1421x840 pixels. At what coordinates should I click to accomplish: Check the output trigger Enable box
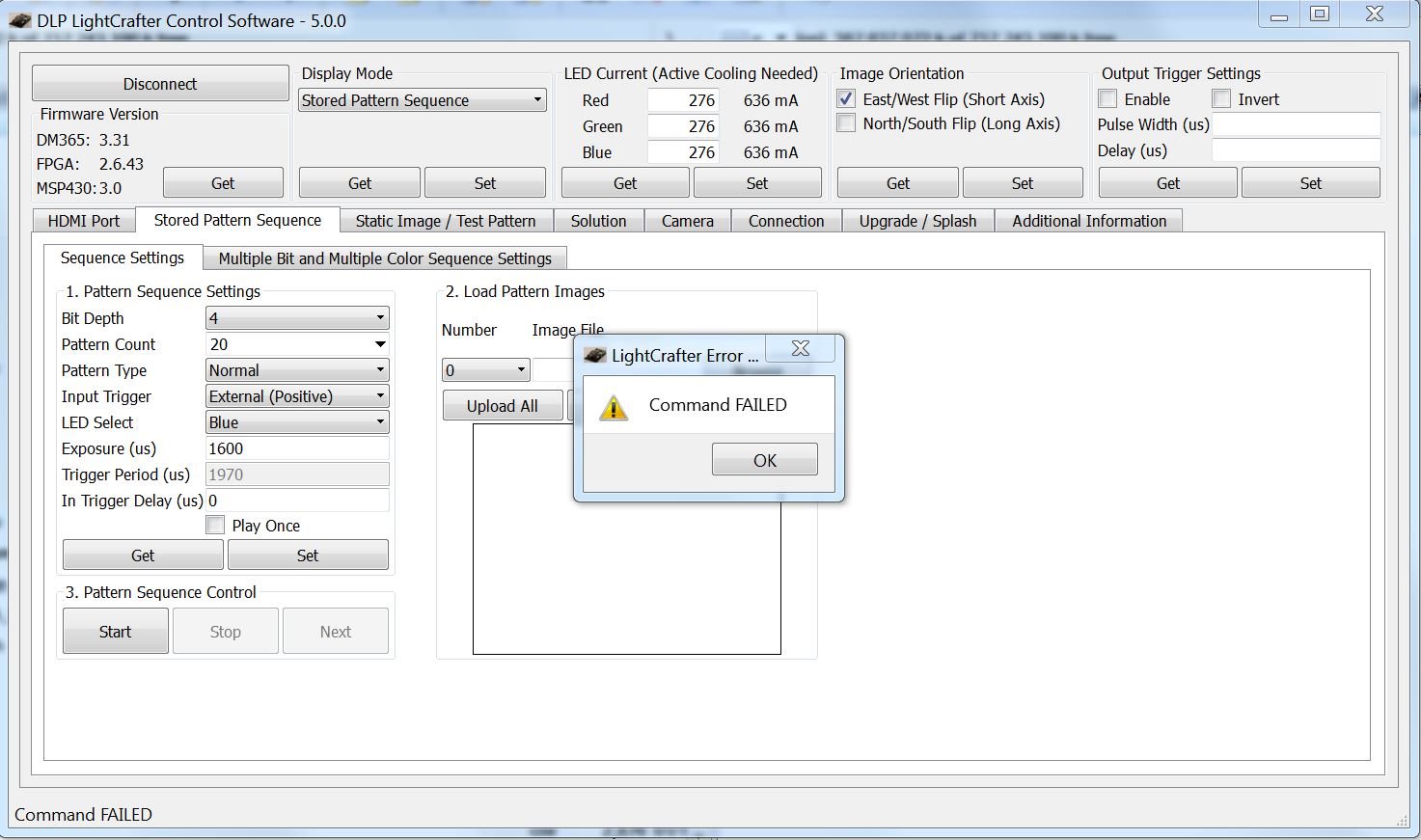tap(1107, 99)
